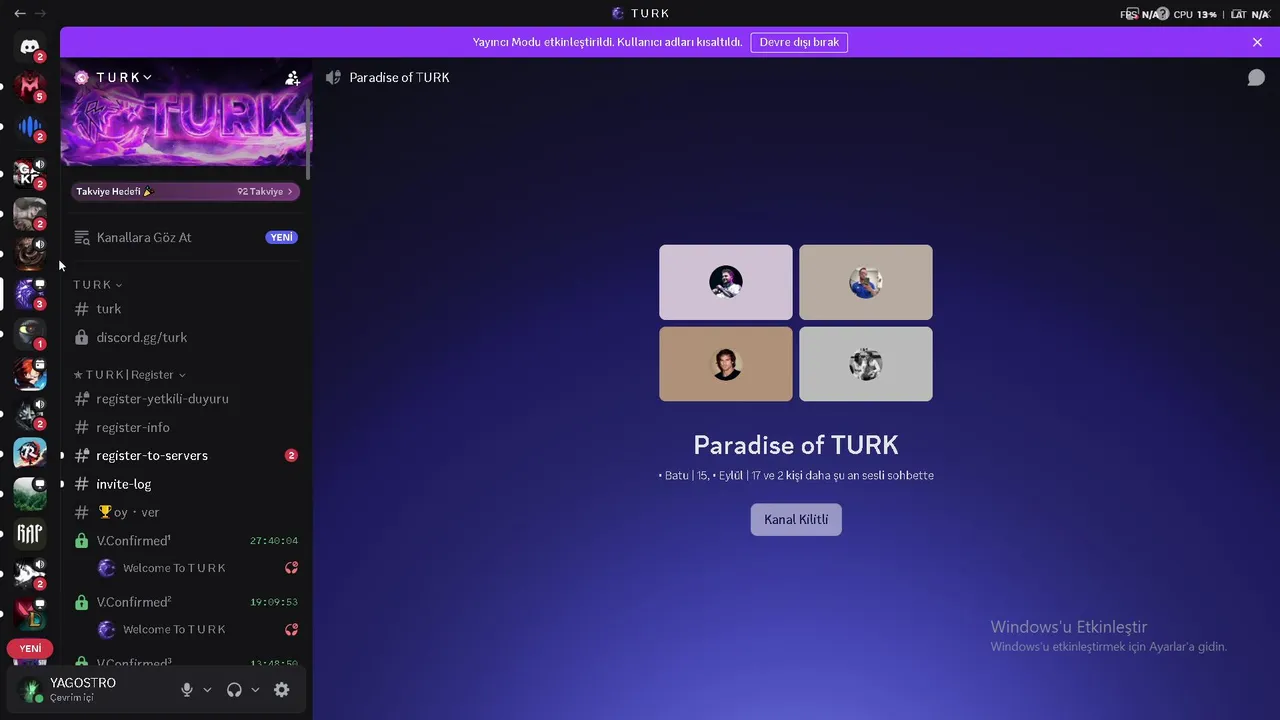Click the red YENİ unread pill
The image size is (1280, 720).
[x=30, y=649]
